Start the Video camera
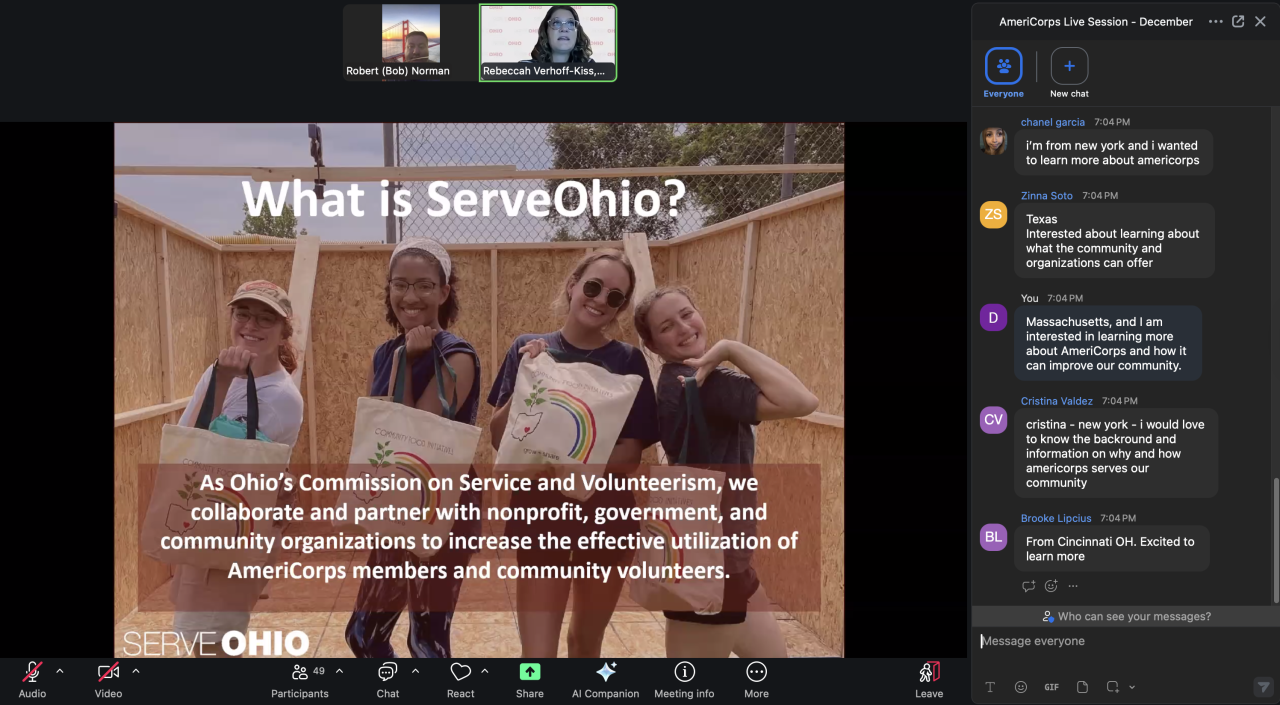Viewport: 1280px width, 705px height. (x=108, y=679)
